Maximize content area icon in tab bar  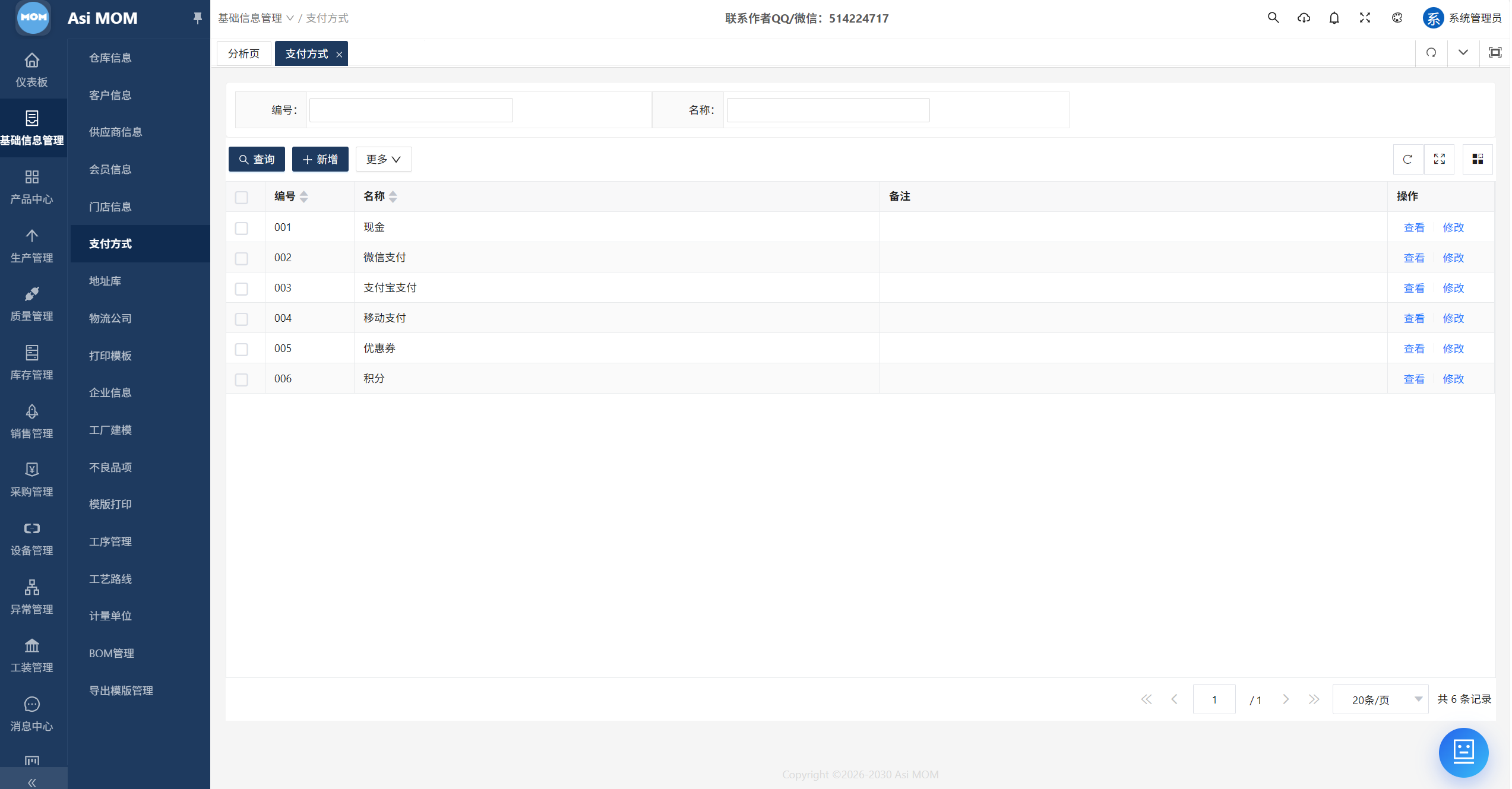pos(1495,53)
